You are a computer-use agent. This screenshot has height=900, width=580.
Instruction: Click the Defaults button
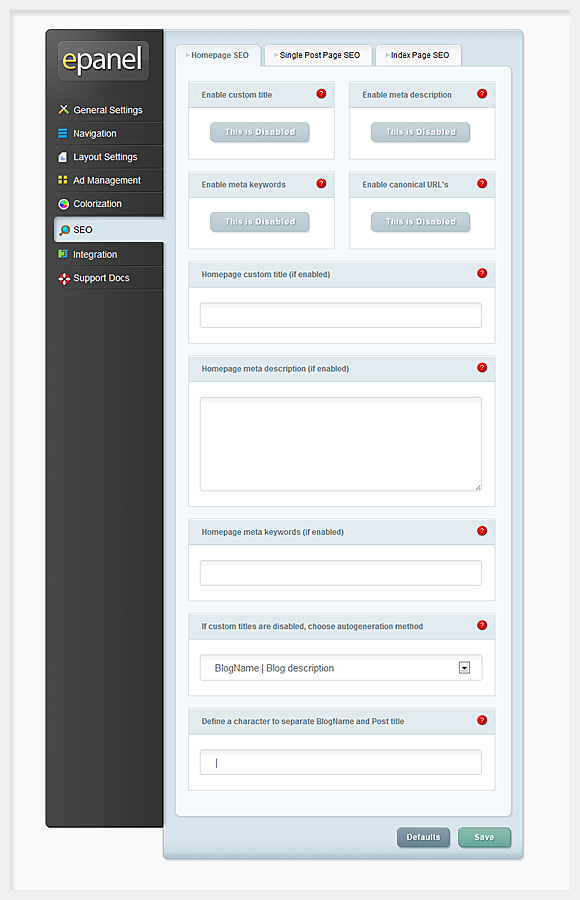423,837
